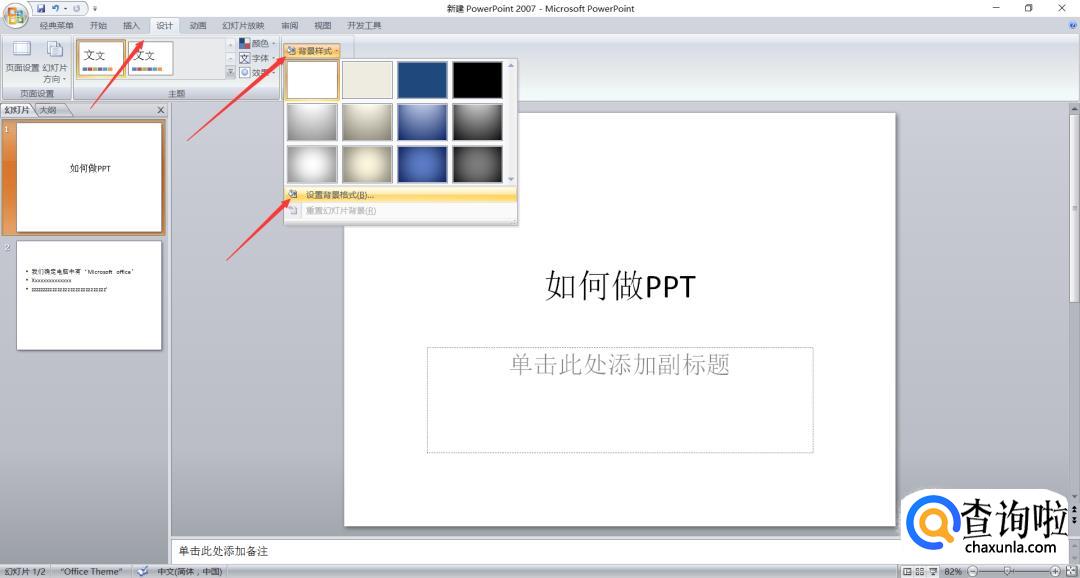The height and width of the screenshot is (578, 1080).
Task: Choose the blue gradient style in second row
Action: (x=422, y=122)
